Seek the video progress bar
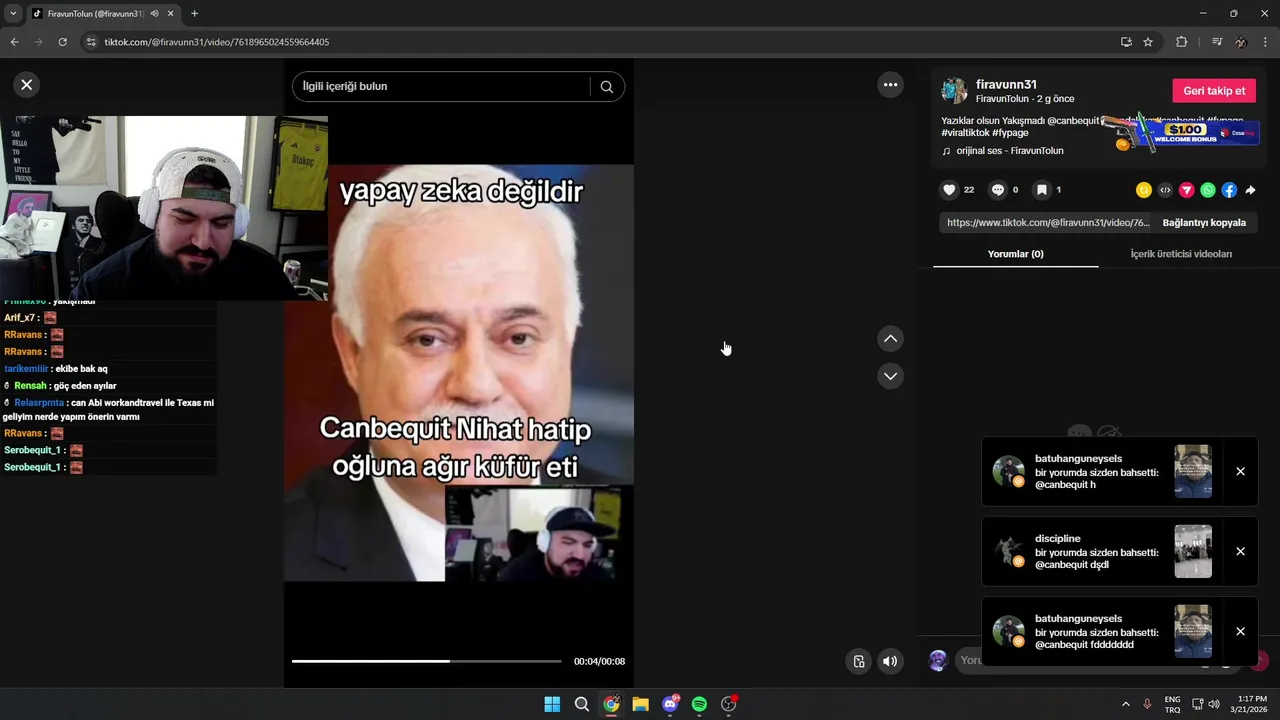This screenshot has width=1280, height=720. pos(427,661)
